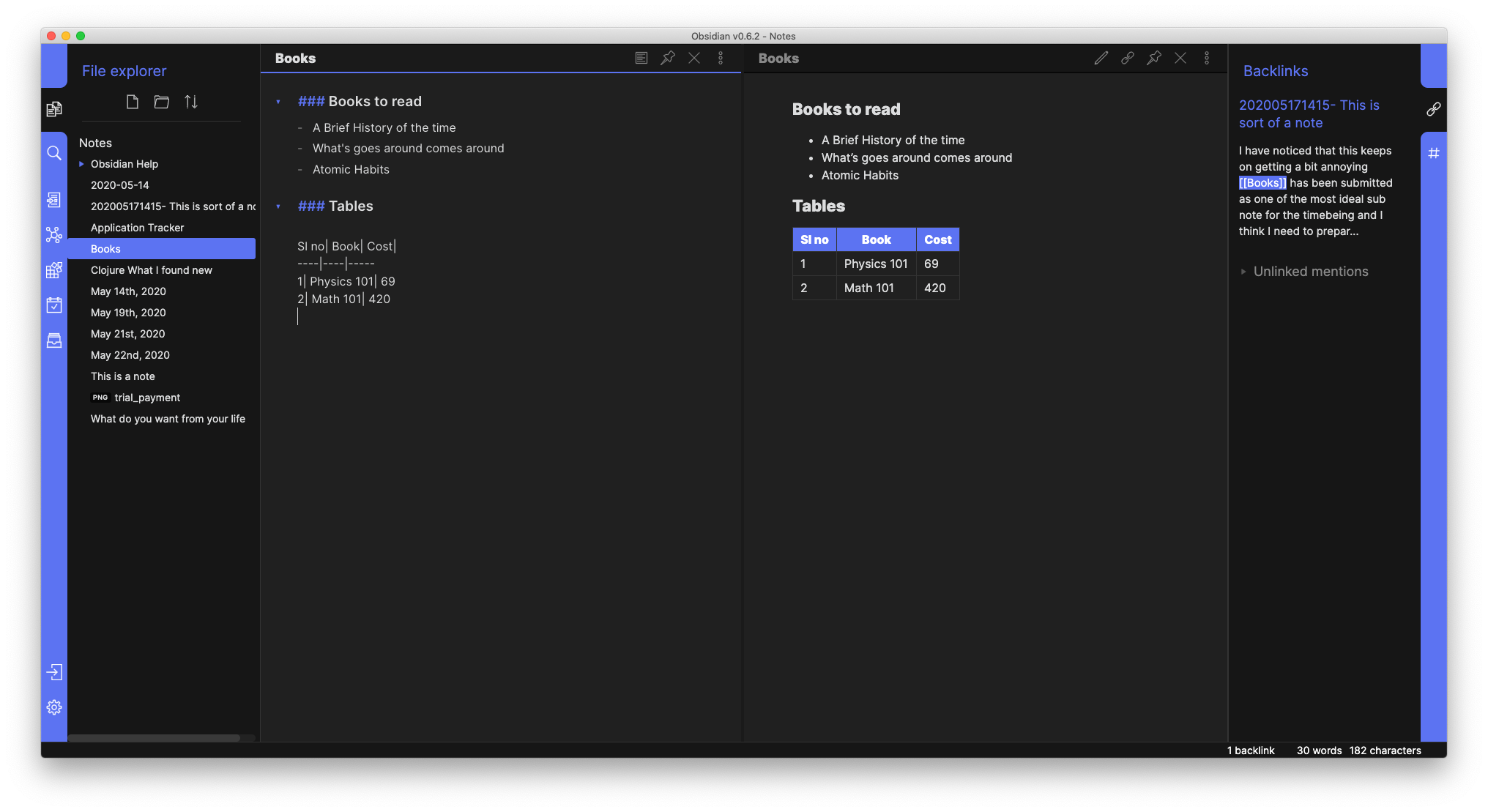Click the search magnifier icon
1488x812 pixels.
tap(53, 153)
